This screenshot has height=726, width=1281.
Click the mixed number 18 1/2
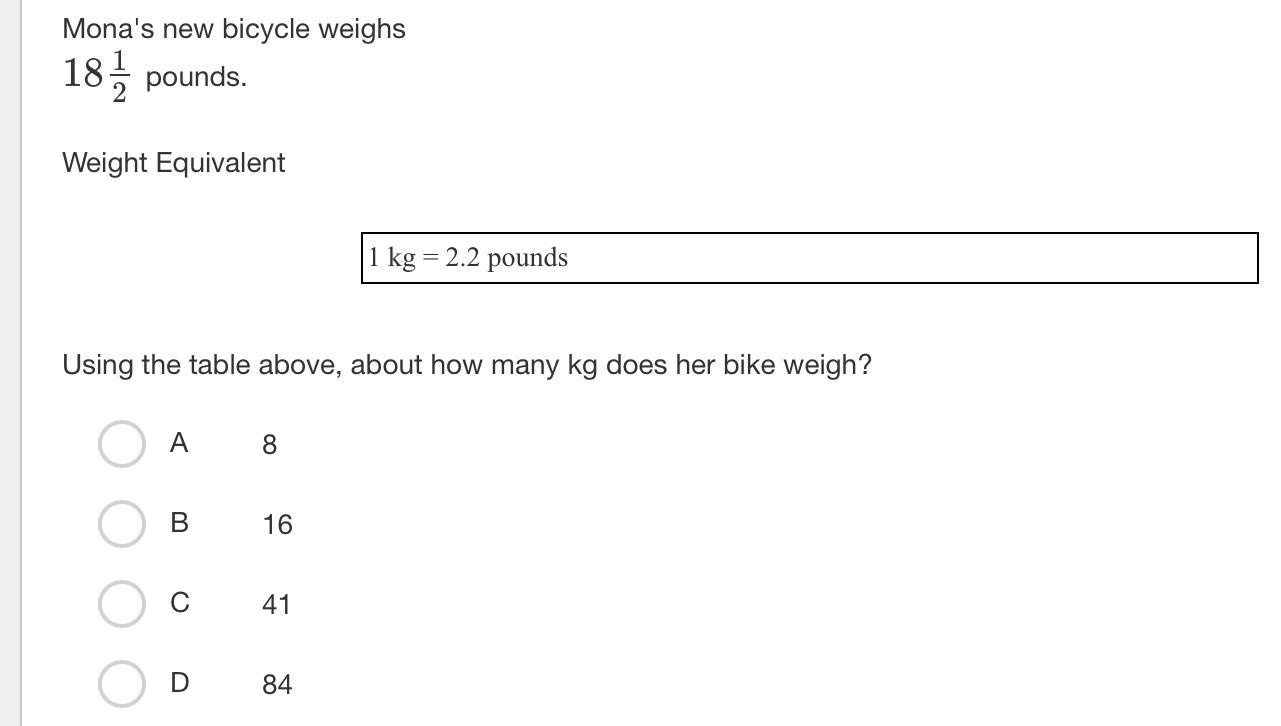(x=96, y=76)
